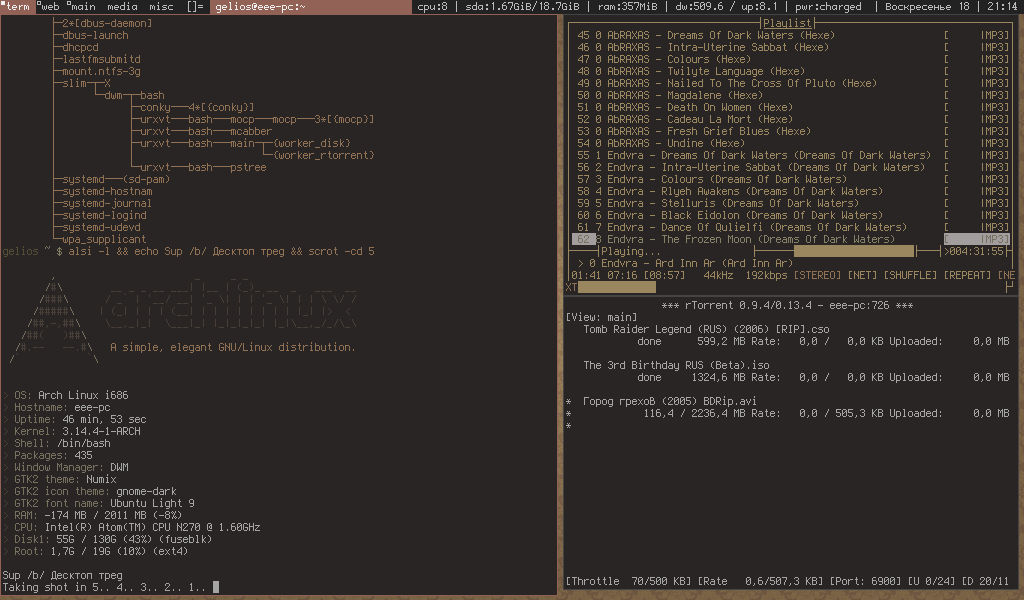1024x600 pixels.
Task: Select track 47 Colours (Hexe)
Action: click(793, 59)
